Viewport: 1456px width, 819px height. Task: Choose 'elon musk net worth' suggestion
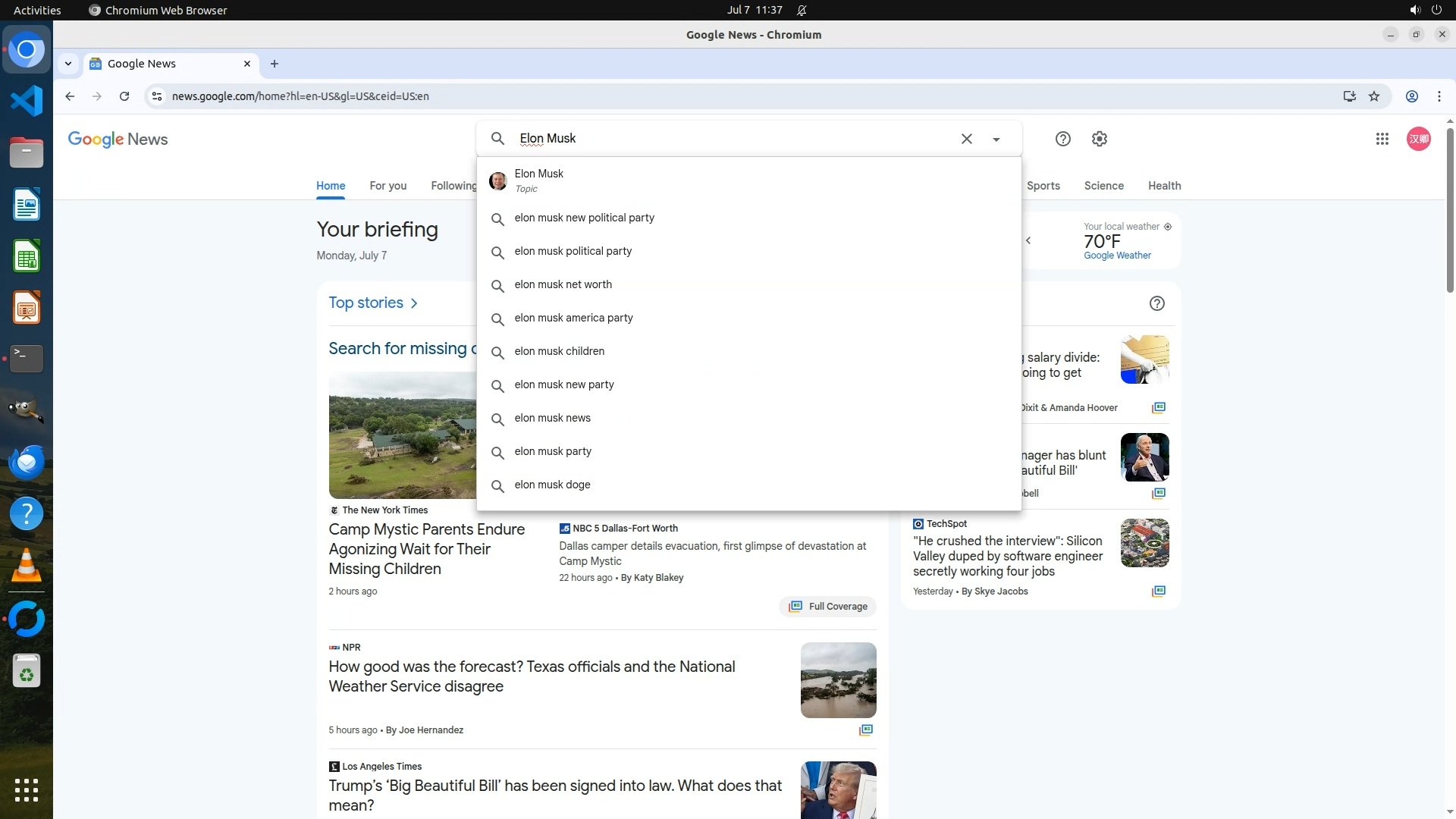pos(563,284)
